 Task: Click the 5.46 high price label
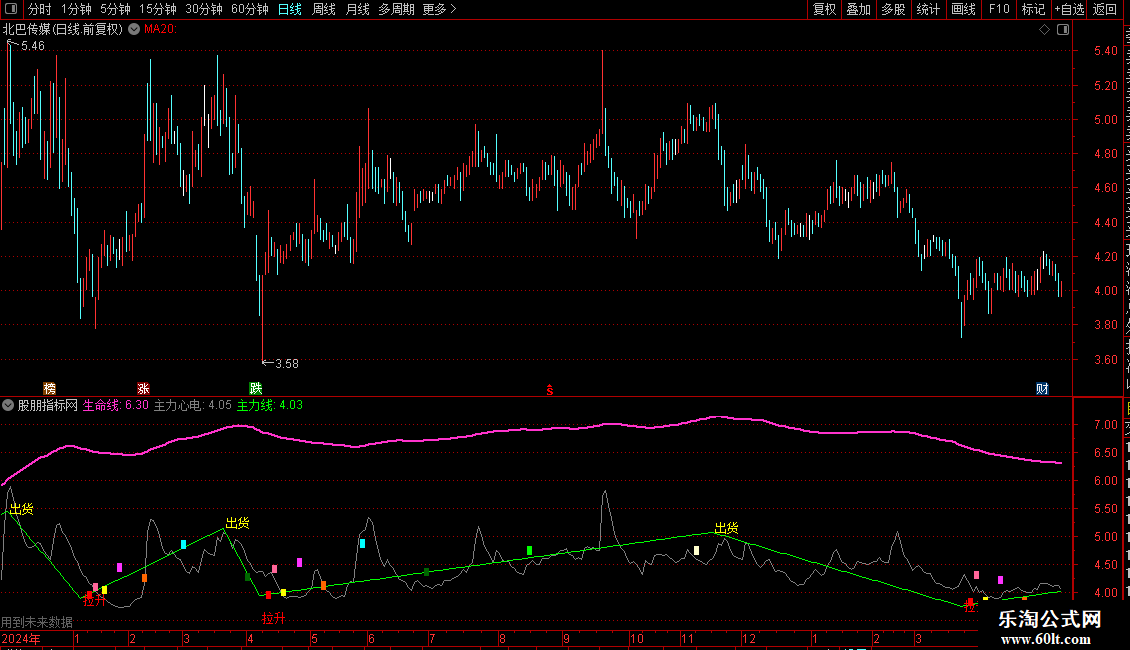coord(32,46)
